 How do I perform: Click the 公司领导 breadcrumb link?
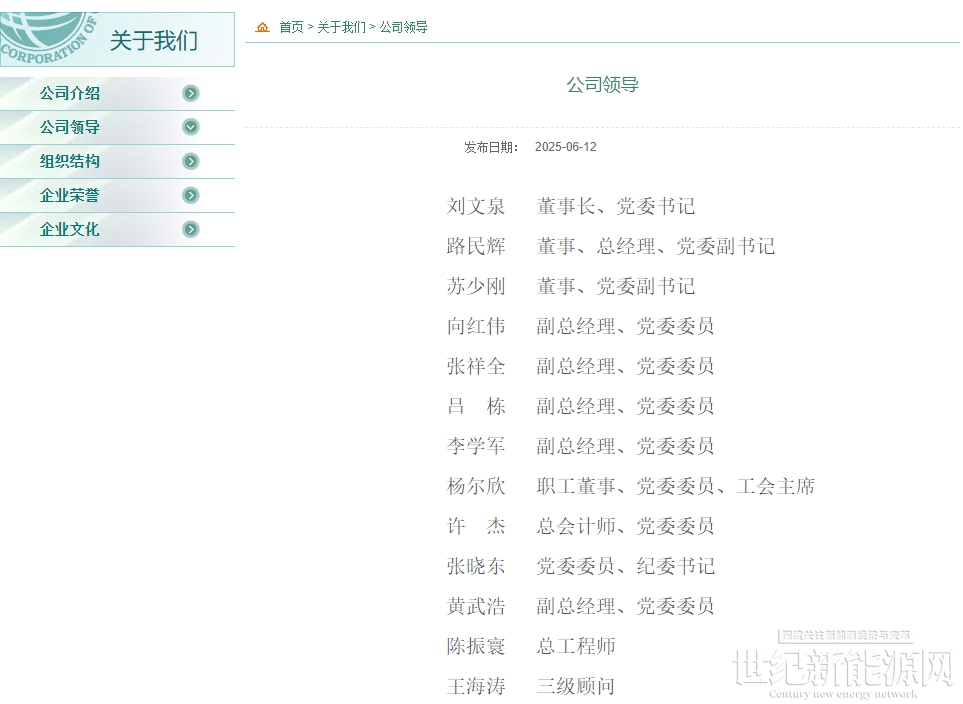(404, 27)
